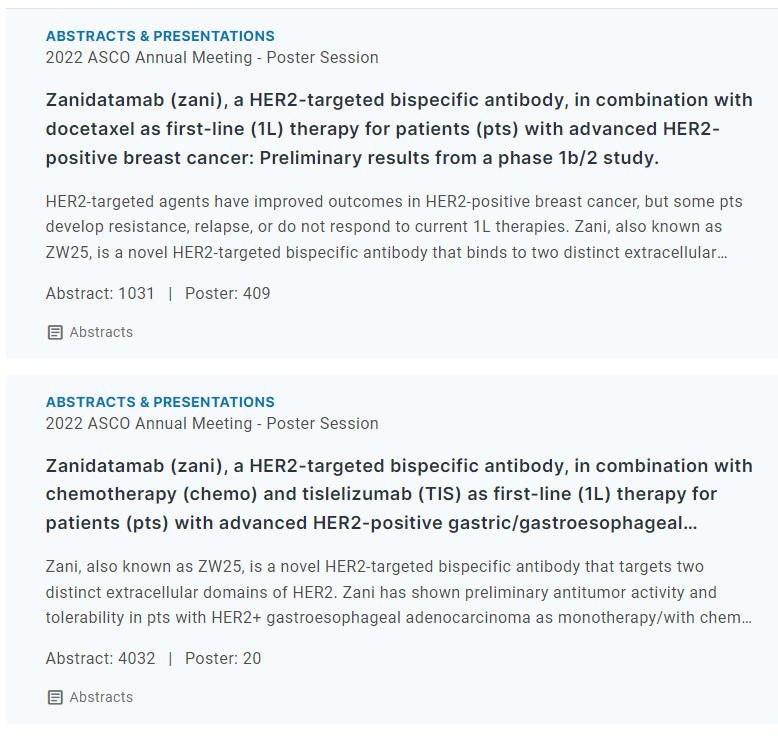Click the truncated 'gastric/gastroesophageal…' end of second title
778x736 pixels.
[573, 523]
